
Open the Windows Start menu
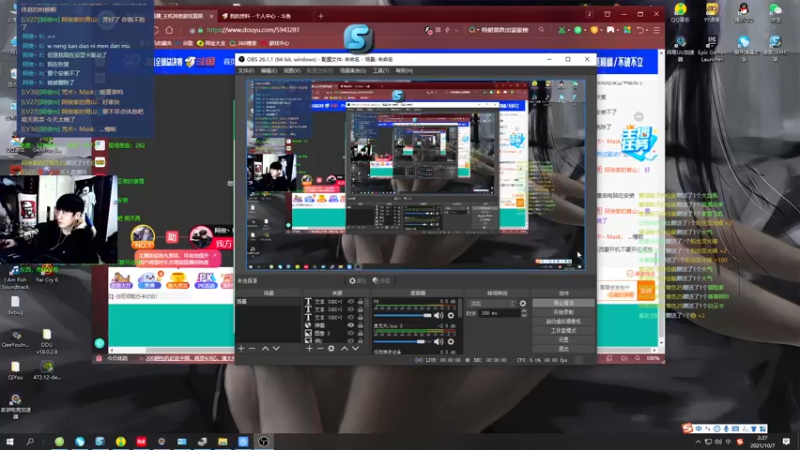click(x=10, y=441)
